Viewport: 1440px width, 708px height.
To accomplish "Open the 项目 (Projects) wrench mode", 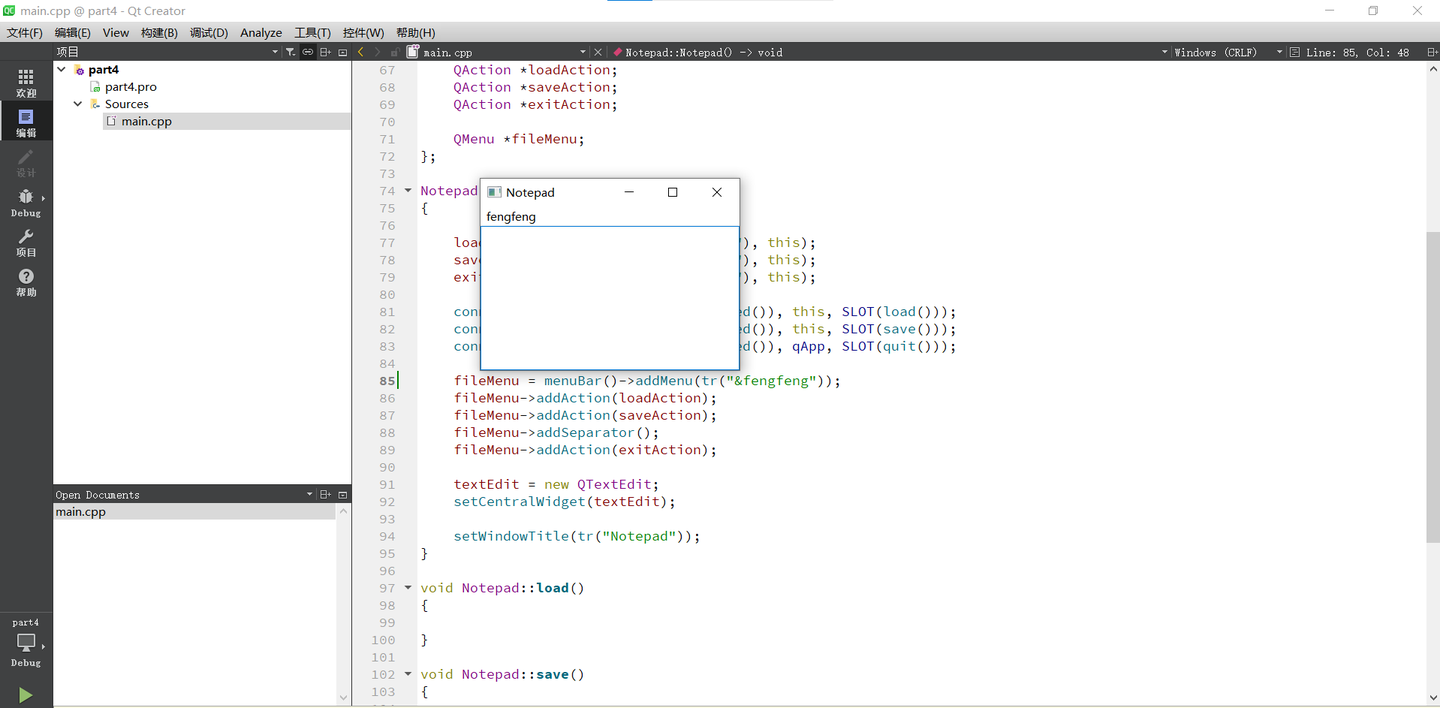I will (x=26, y=243).
